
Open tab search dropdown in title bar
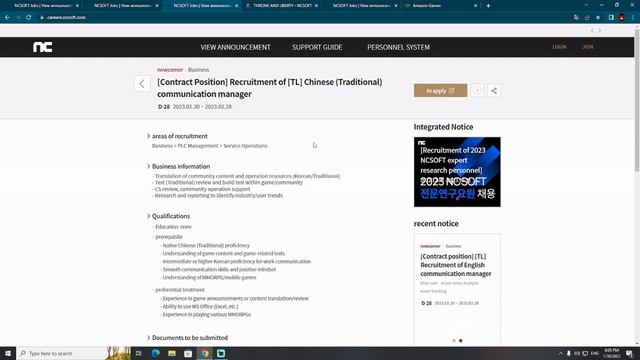[x=586, y=5]
